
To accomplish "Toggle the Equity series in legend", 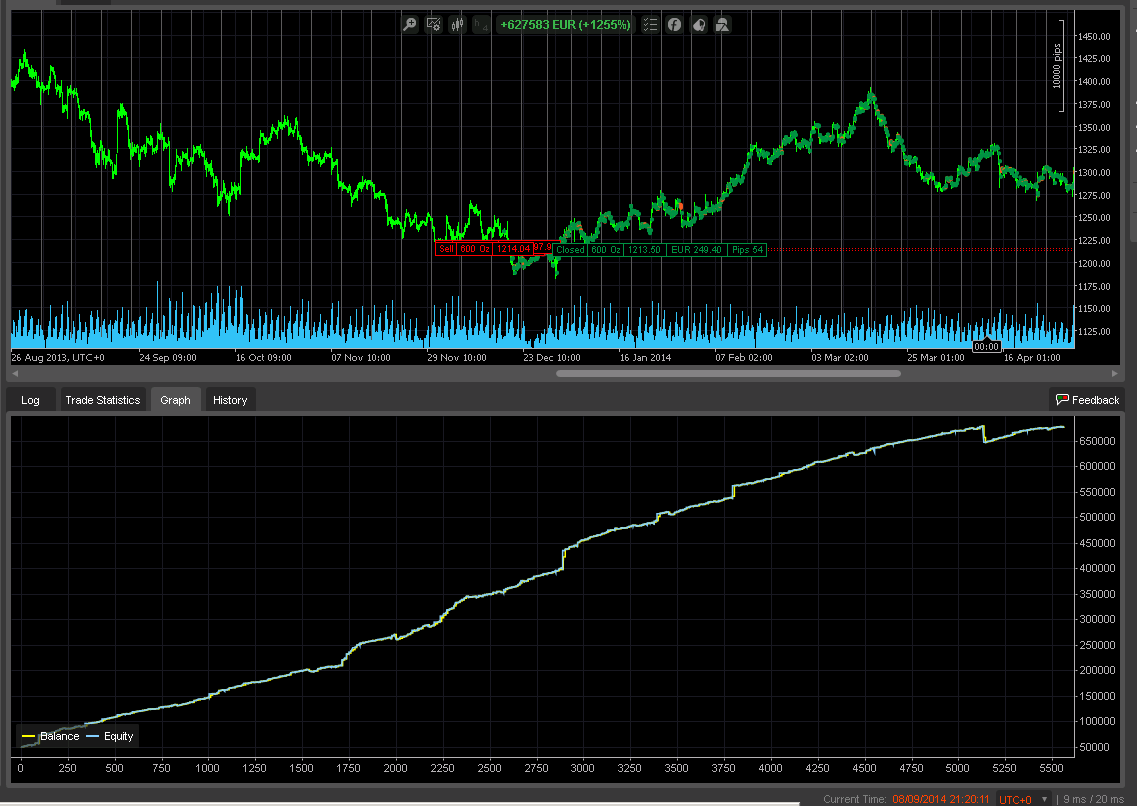I will tap(109, 736).
